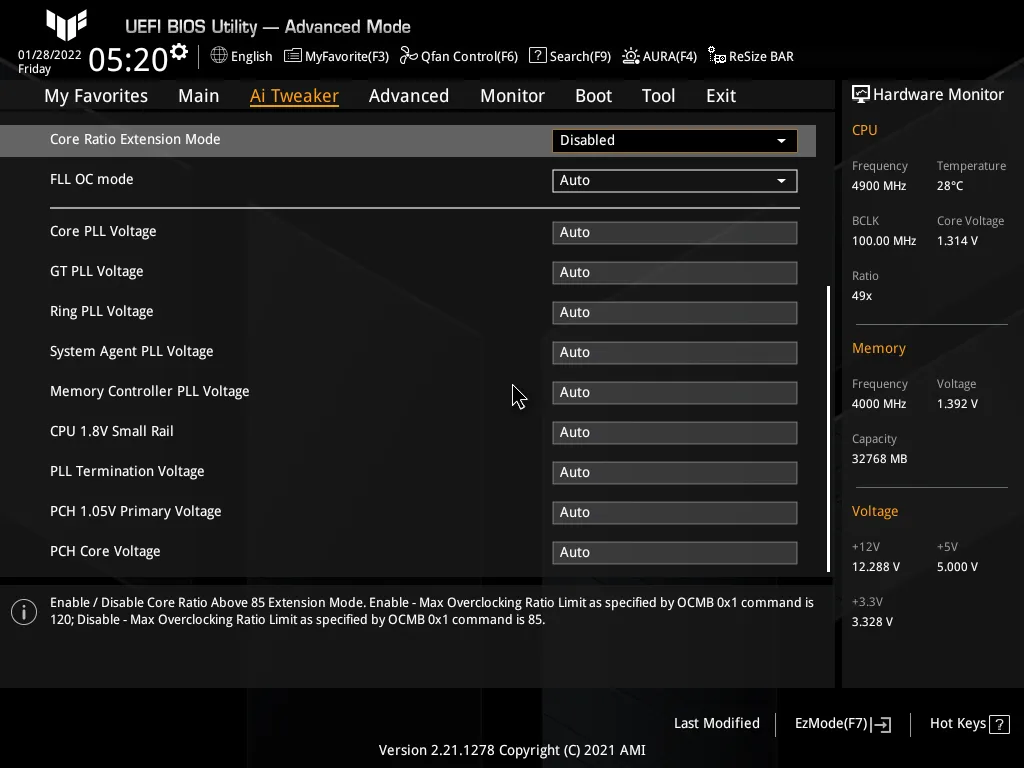The image size is (1024, 768).
Task: Click the Hot Keys question mark icon
Action: point(999,724)
